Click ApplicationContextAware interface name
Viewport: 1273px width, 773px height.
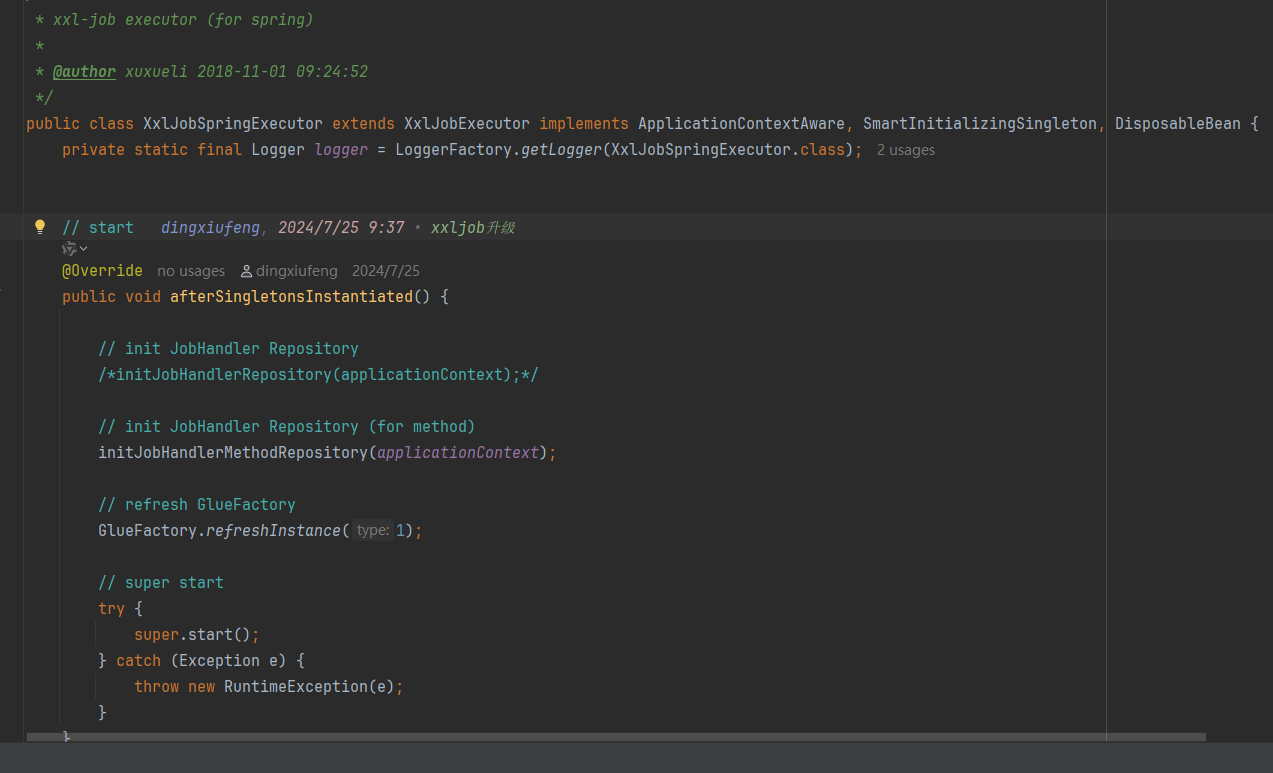point(742,124)
